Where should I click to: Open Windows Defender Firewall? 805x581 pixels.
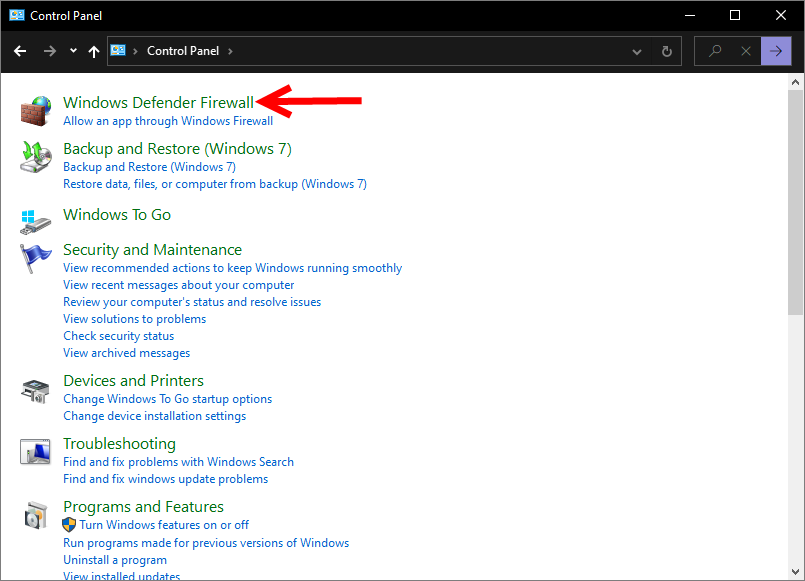tap(158, 103)
